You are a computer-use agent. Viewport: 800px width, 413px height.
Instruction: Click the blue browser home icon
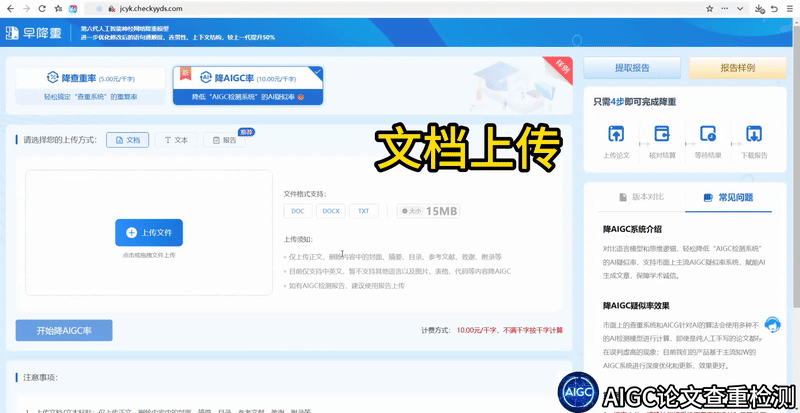point(73,9)
